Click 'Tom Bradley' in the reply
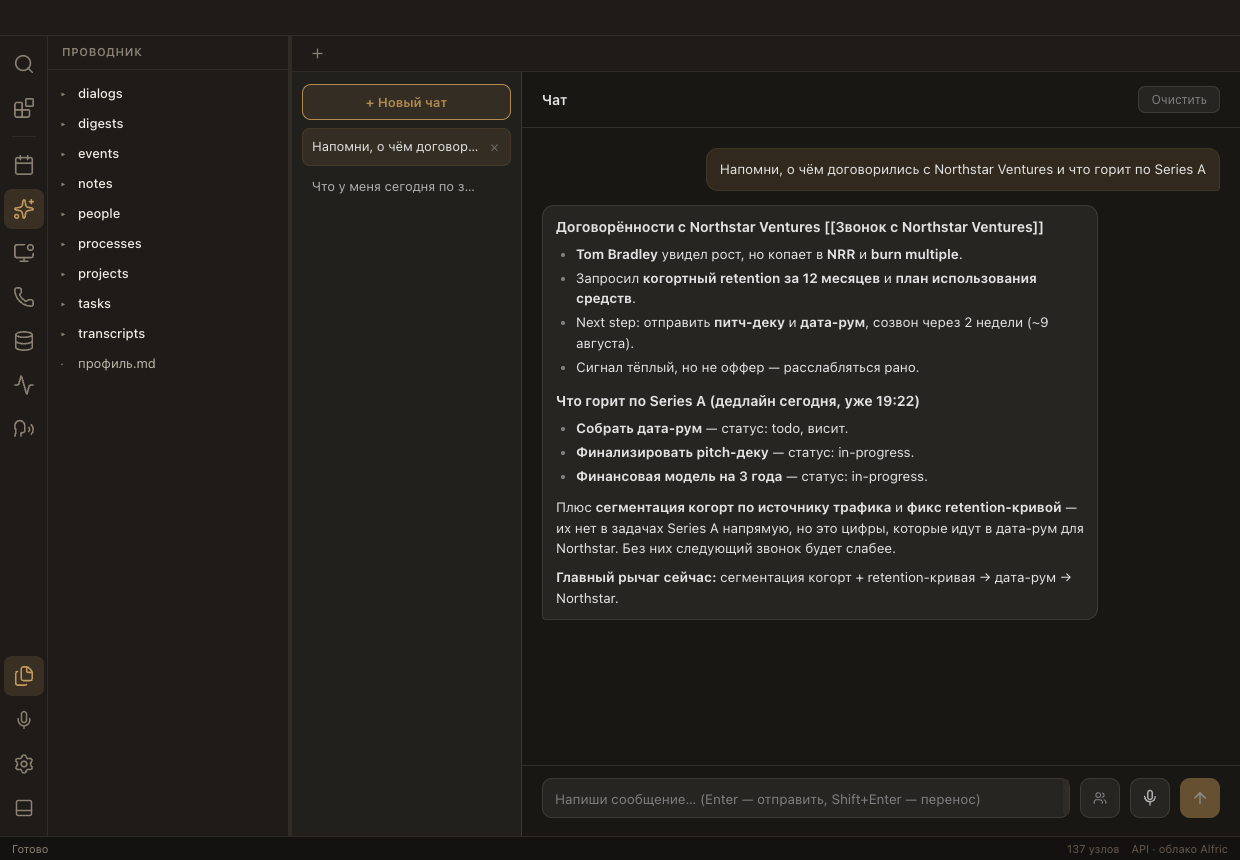The image size is (1240, 860). pyautogui.click(x=617, y=254)
